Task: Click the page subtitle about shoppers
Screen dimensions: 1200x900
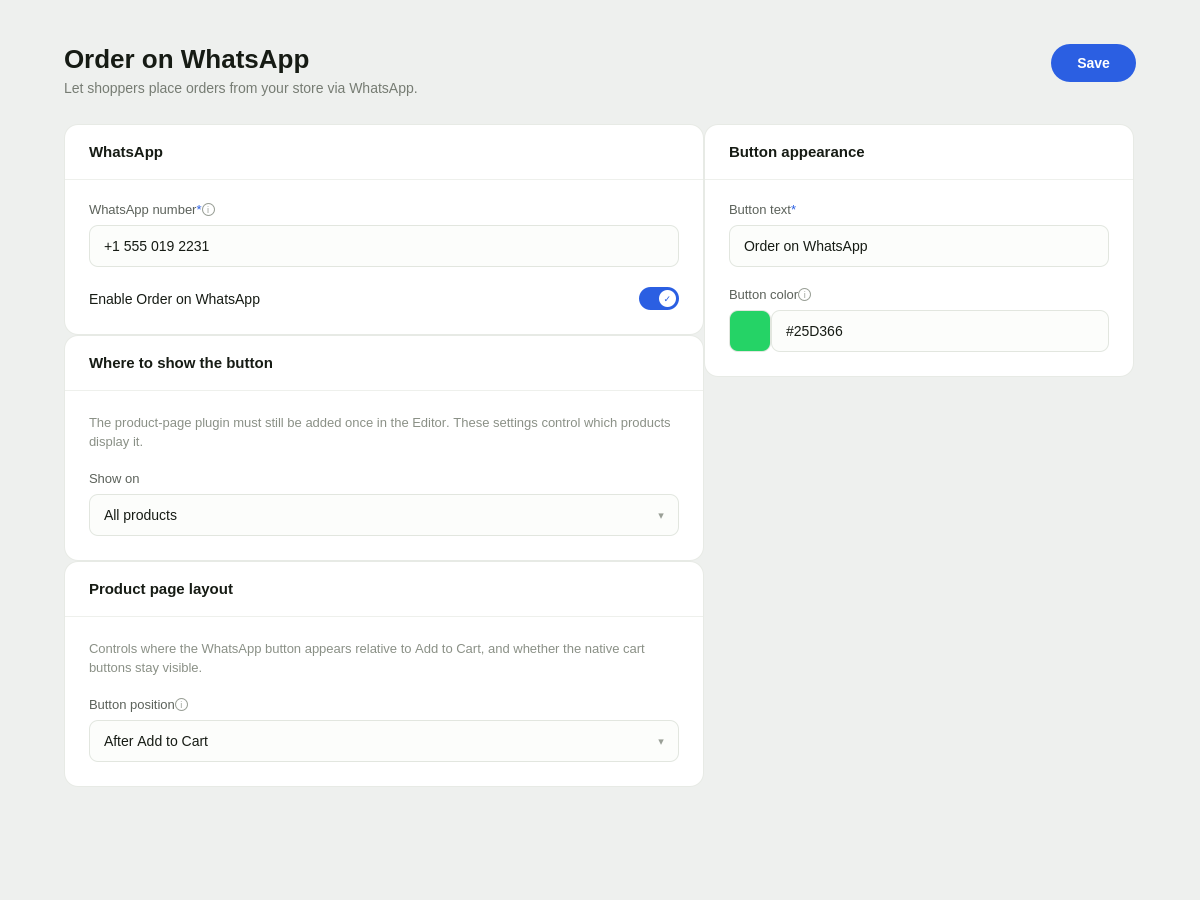Action: [241, 88]
